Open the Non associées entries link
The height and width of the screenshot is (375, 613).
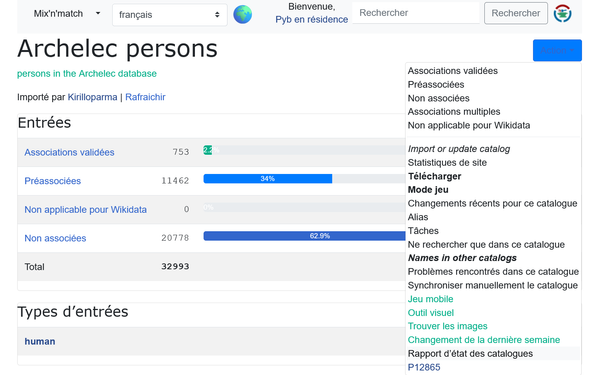point(55,238)
